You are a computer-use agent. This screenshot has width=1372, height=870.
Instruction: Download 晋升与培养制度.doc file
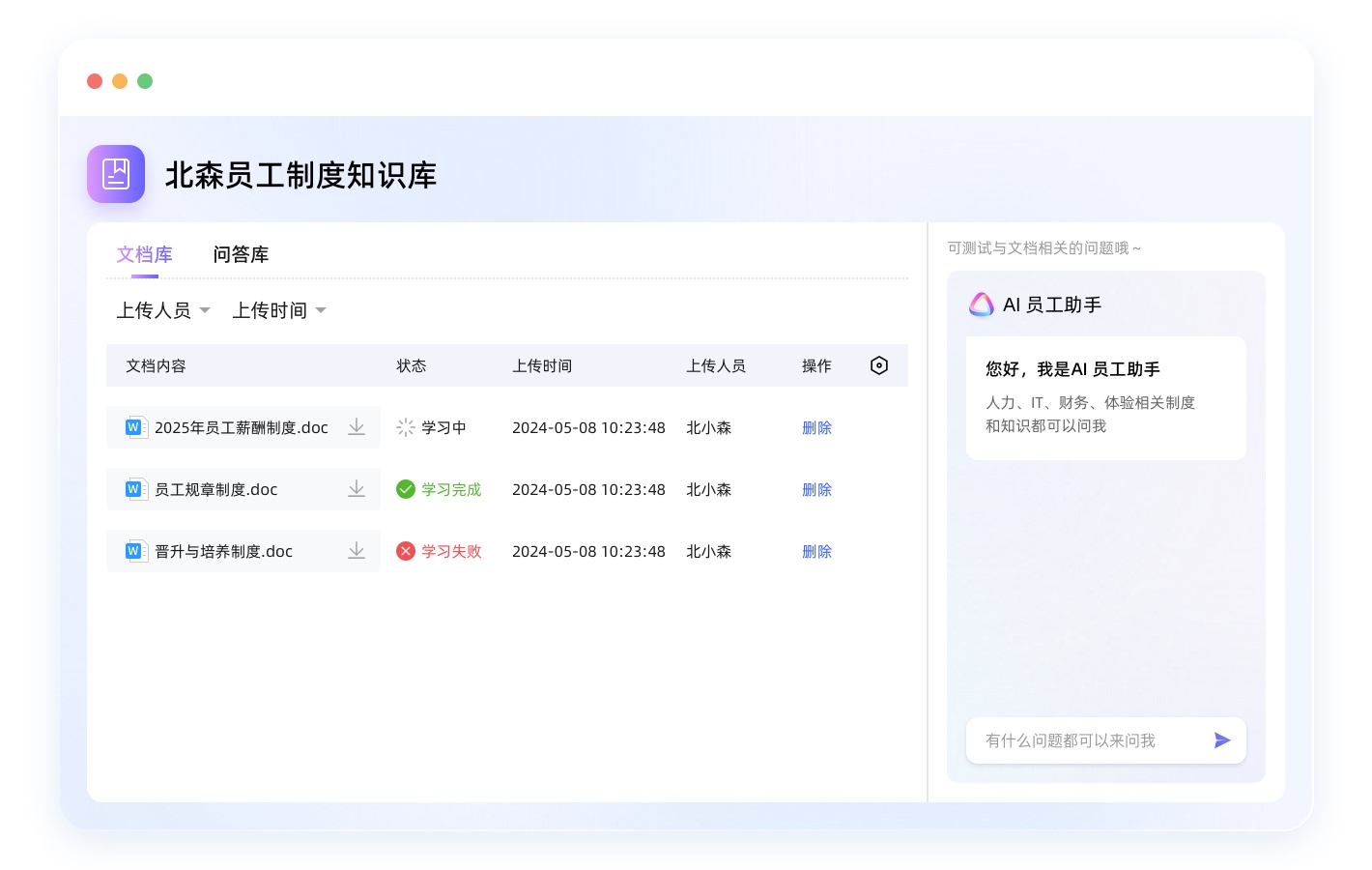357,551
